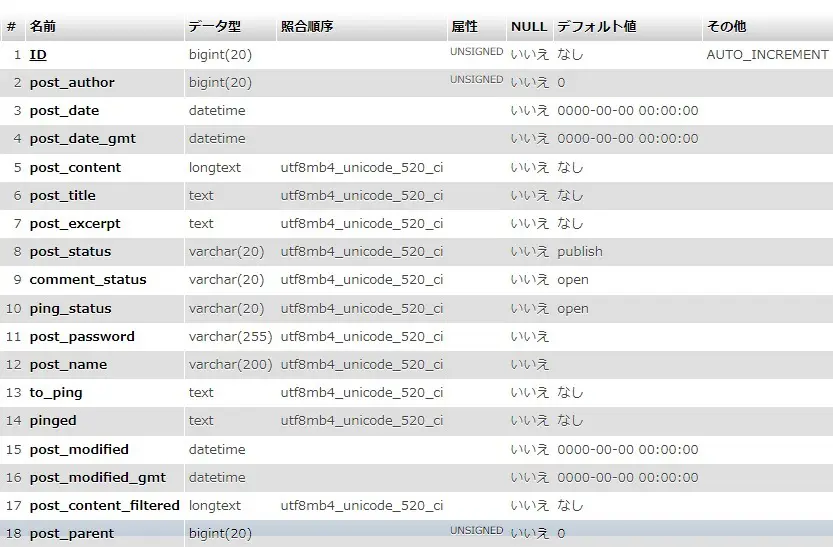
Task: Click the データ型 column header
Action: pos(214,26)
